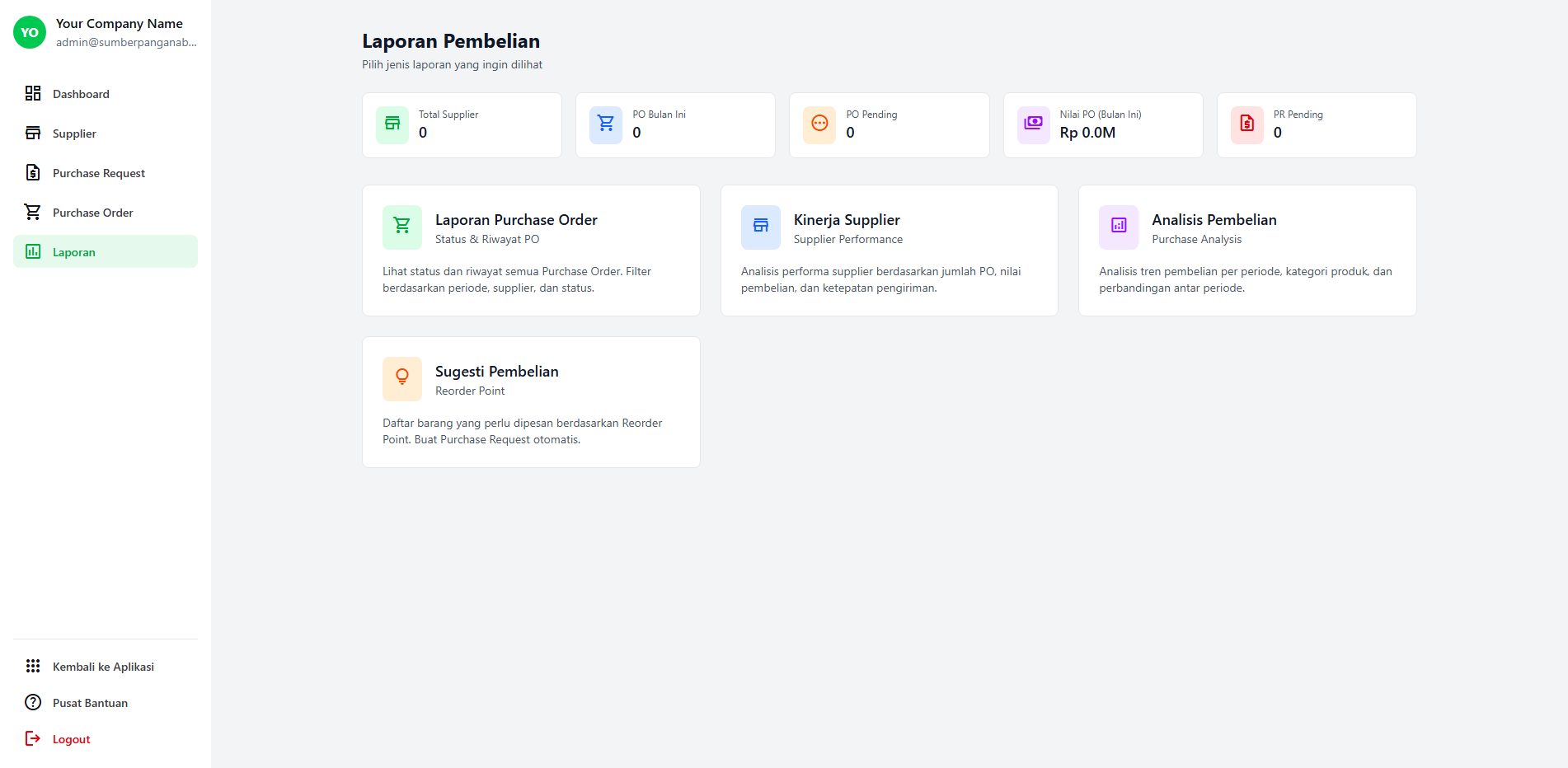This screenshot has height=768, width=1568.
Task: Click the Supplier storefront icon in sidebar
Action: 33,133
